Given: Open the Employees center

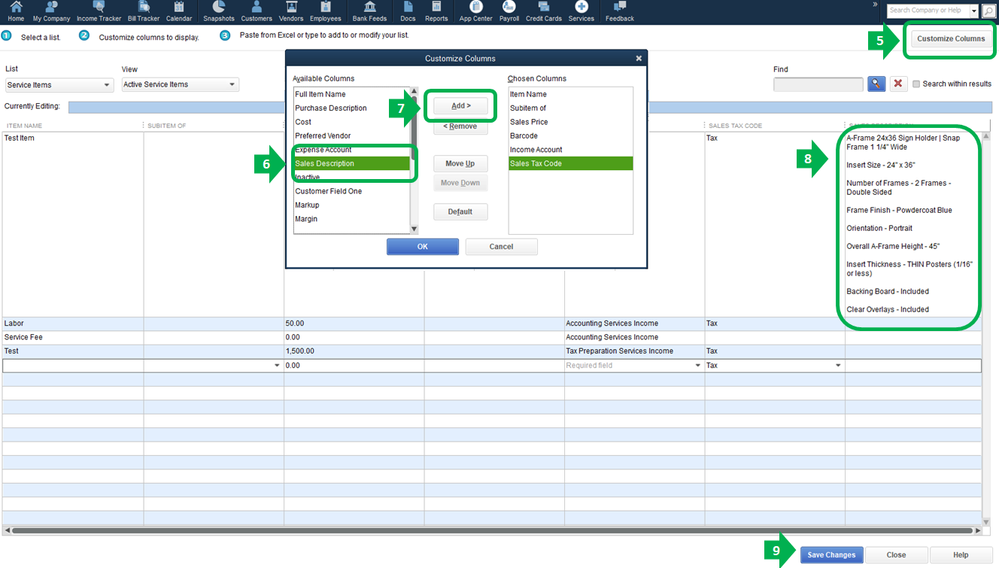Looking at the screenshot, I should tap(325, 11).
